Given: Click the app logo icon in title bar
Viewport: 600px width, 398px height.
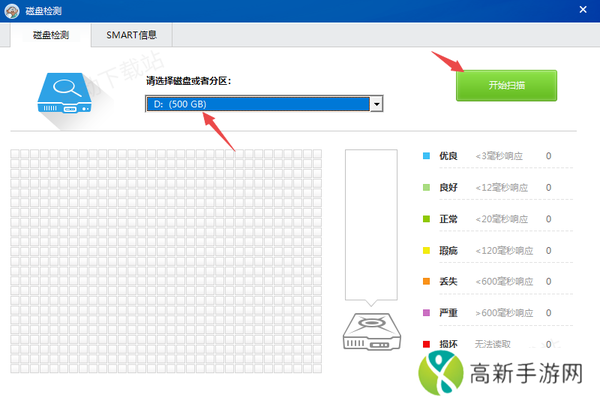Looking at the screenshot, I should click(x=12, y=11).
